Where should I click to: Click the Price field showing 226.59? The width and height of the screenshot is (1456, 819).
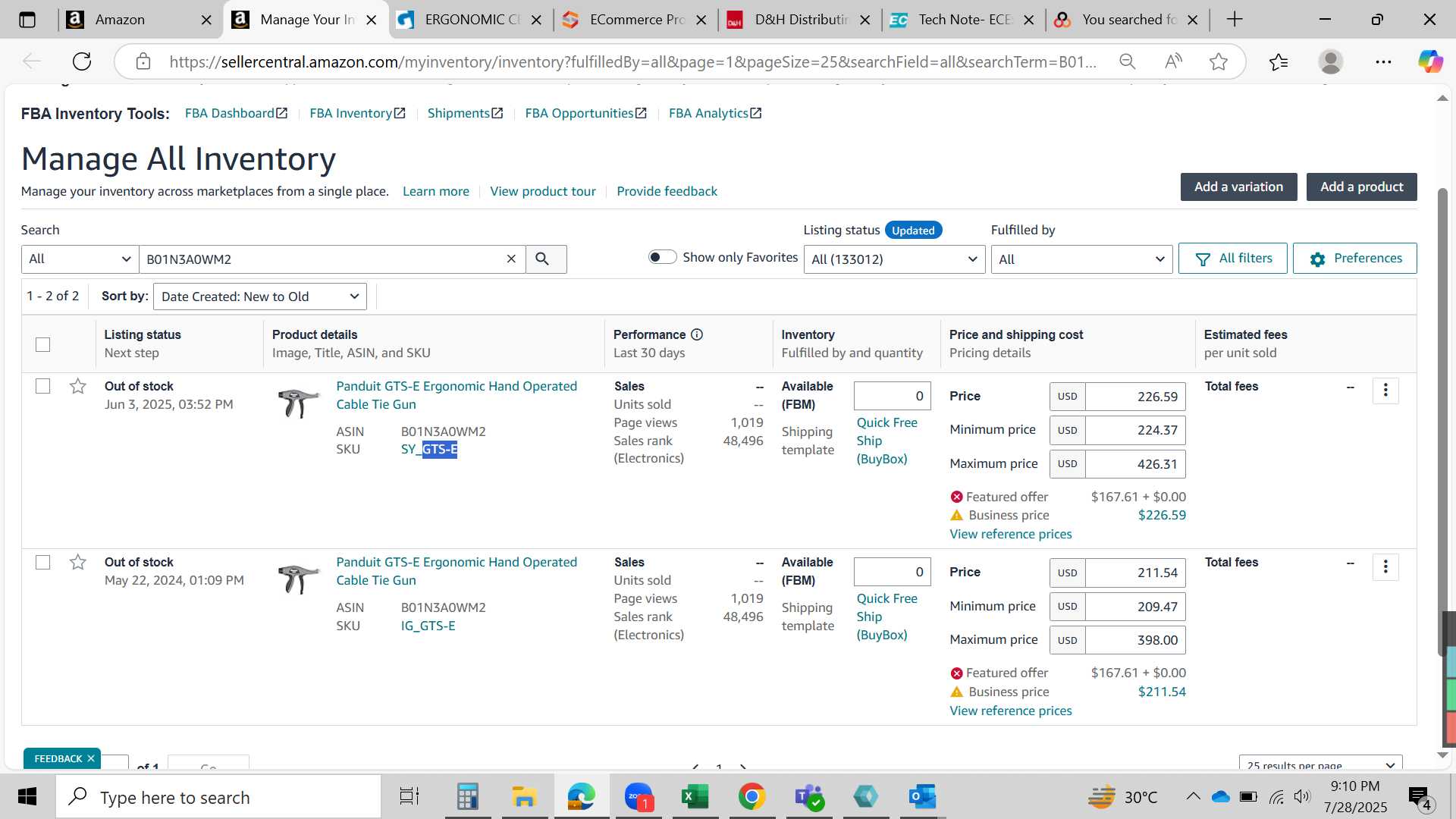[x=1135, y=397]
